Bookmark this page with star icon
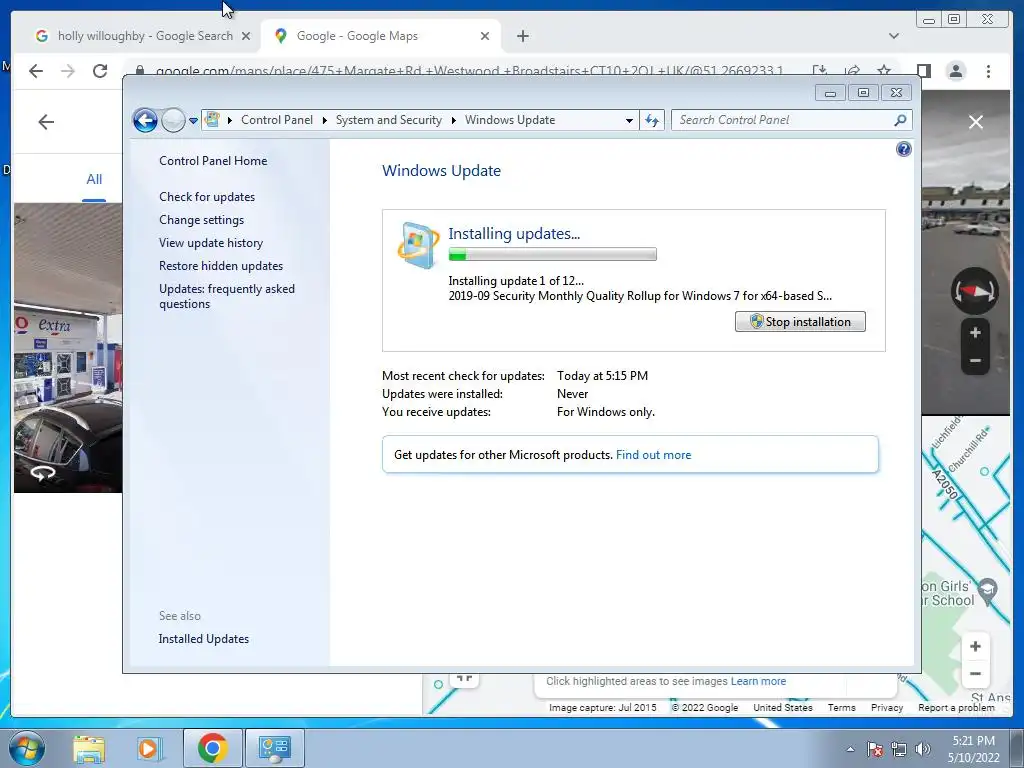 click(x=884, y=71)
